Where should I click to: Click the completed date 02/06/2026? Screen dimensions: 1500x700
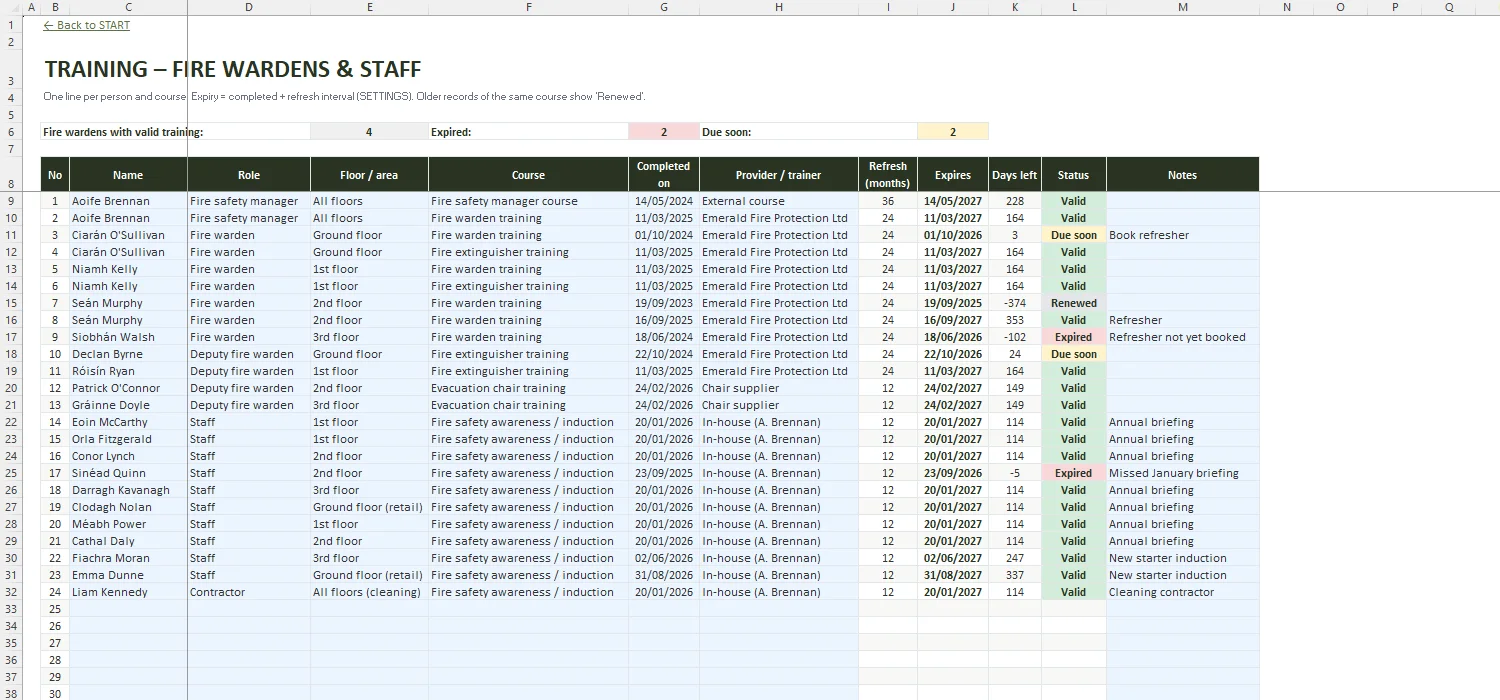click(664, 558)
